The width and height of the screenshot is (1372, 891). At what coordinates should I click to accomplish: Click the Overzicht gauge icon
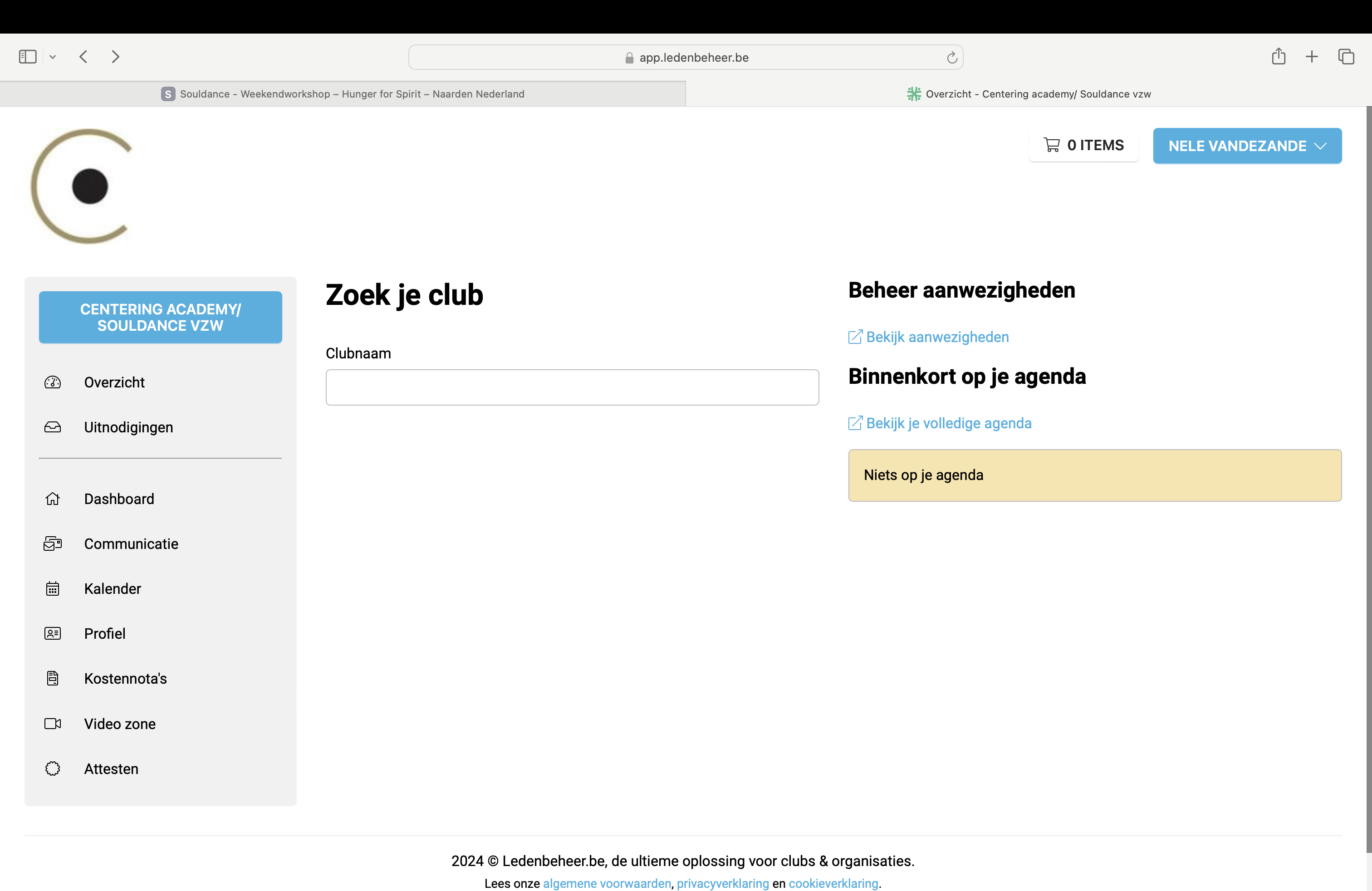(x=53, y=382)
